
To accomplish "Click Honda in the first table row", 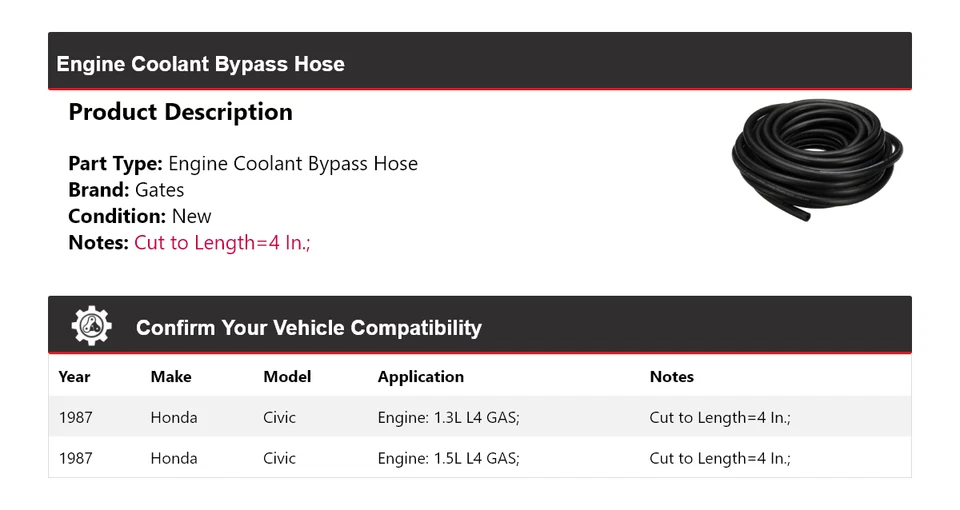I will (174, 417).
